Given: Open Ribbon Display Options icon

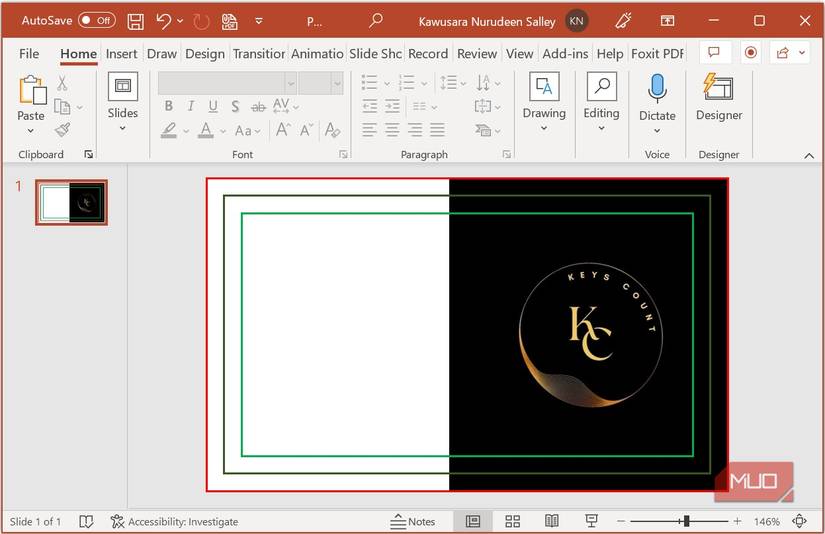Looking at the screenshot, I should 667,21.
